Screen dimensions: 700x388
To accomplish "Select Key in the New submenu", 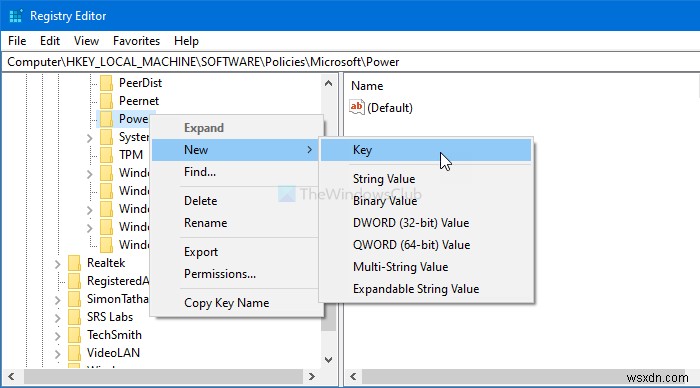I will click(426, 150).
